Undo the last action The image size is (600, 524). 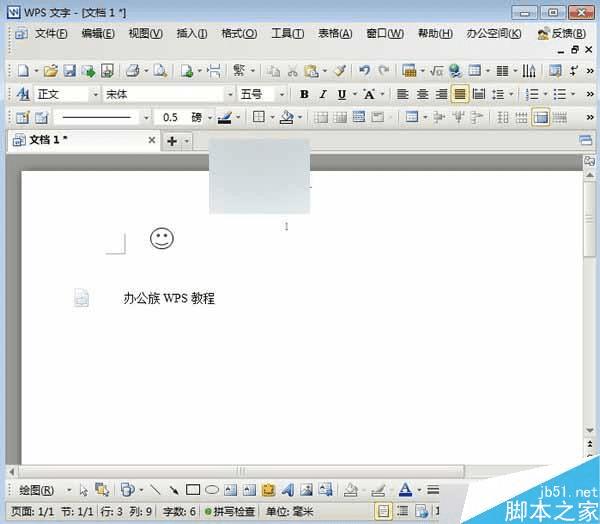click(364, 71)
